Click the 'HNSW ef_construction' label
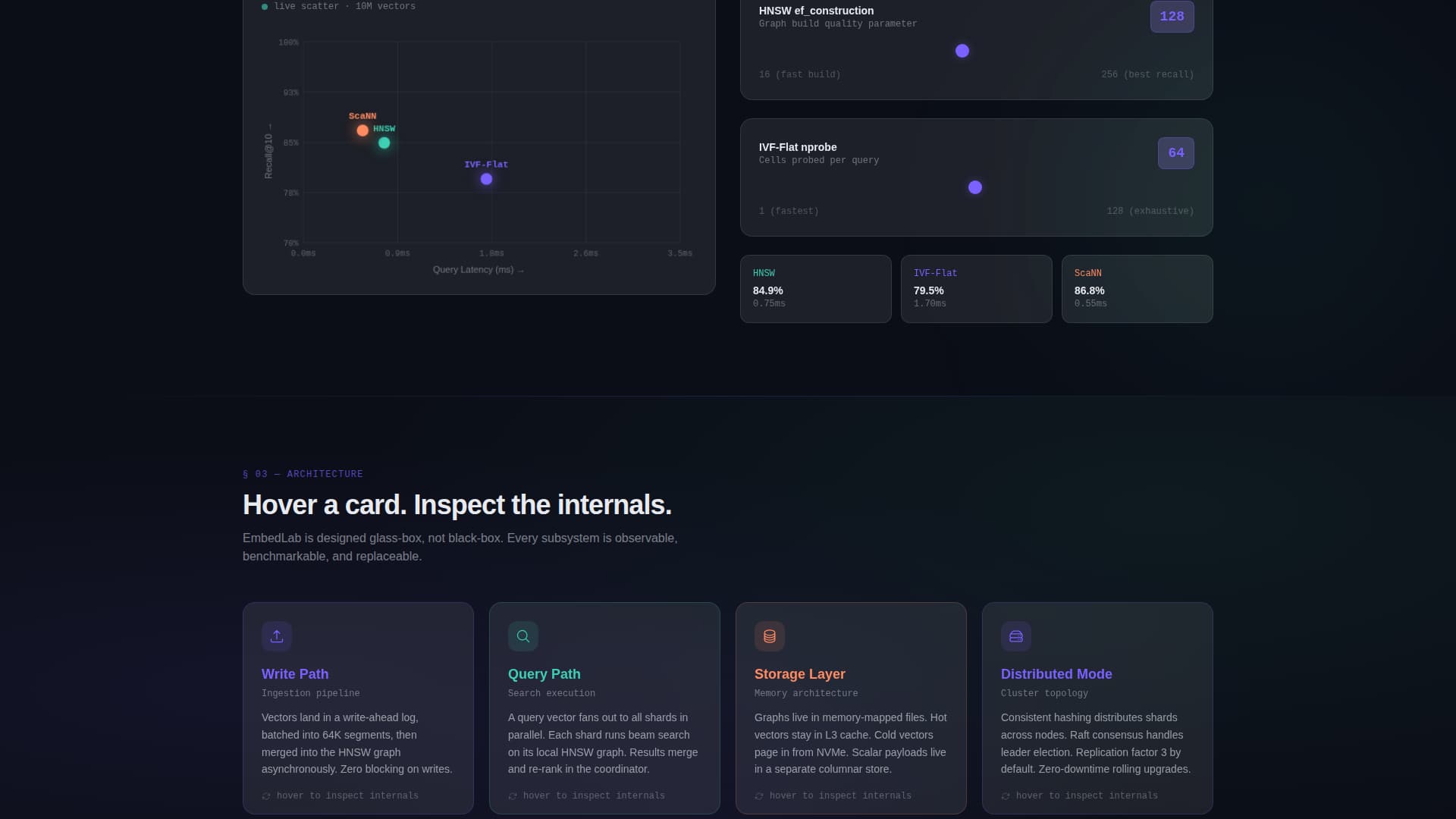The height and width of the screenshot is (819, 1456). pos(816,11)
